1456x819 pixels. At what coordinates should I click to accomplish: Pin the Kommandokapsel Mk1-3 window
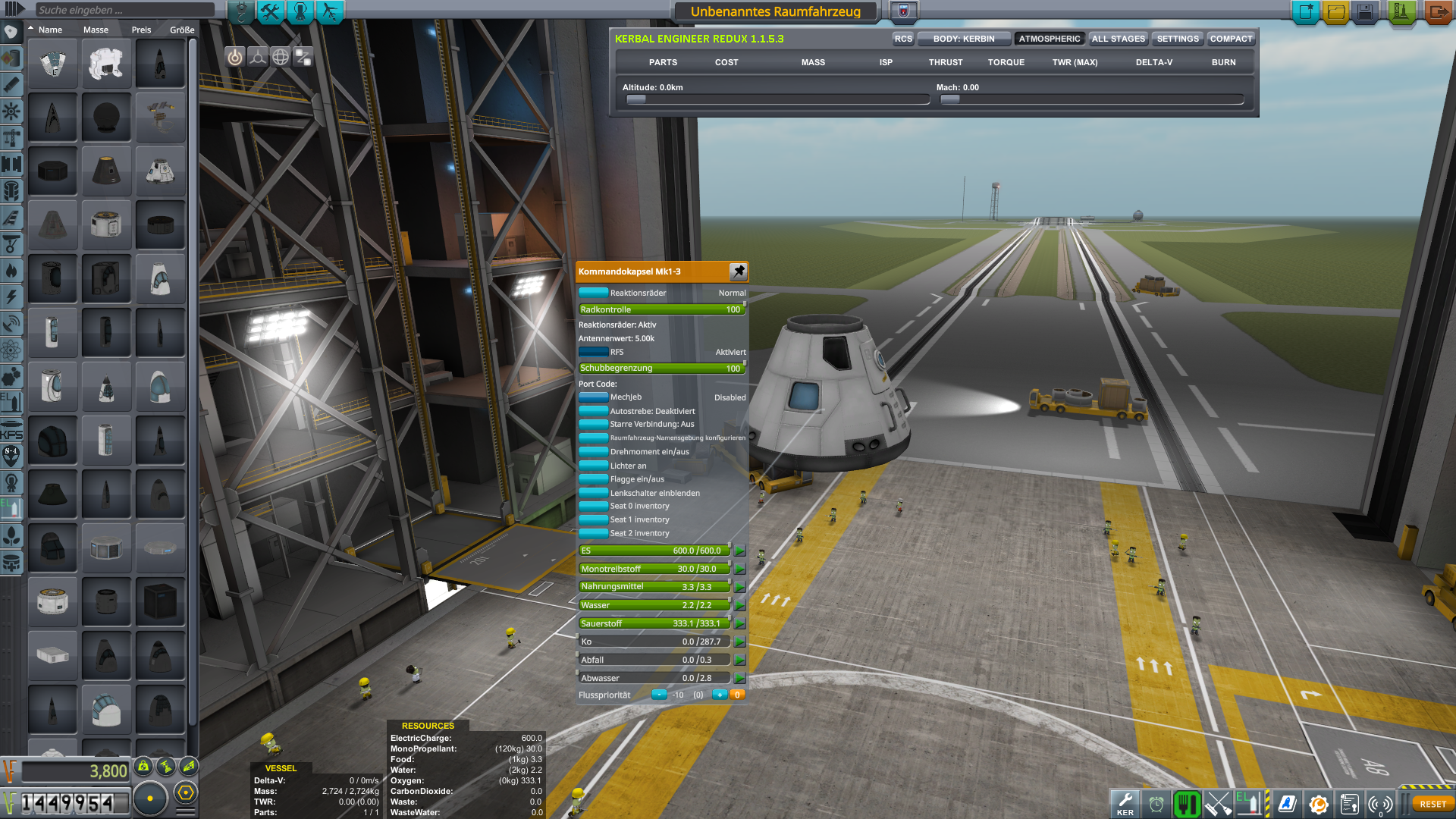[738, 271]
